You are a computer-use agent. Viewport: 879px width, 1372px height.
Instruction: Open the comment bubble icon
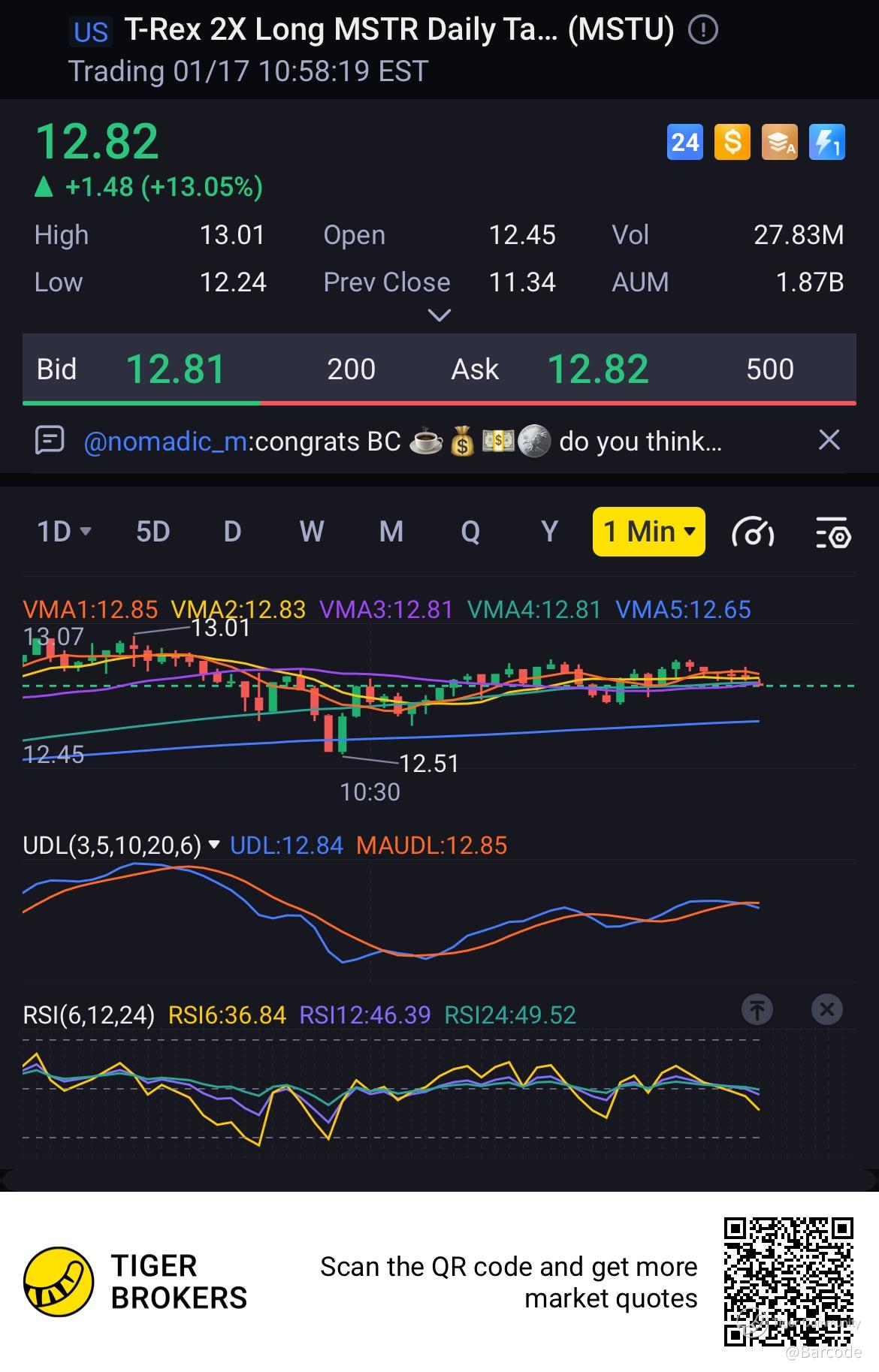[50, 440]
